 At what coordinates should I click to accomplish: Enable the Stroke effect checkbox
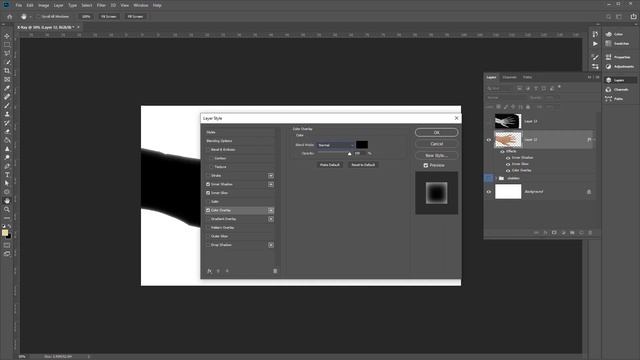(x=208, y=176)
